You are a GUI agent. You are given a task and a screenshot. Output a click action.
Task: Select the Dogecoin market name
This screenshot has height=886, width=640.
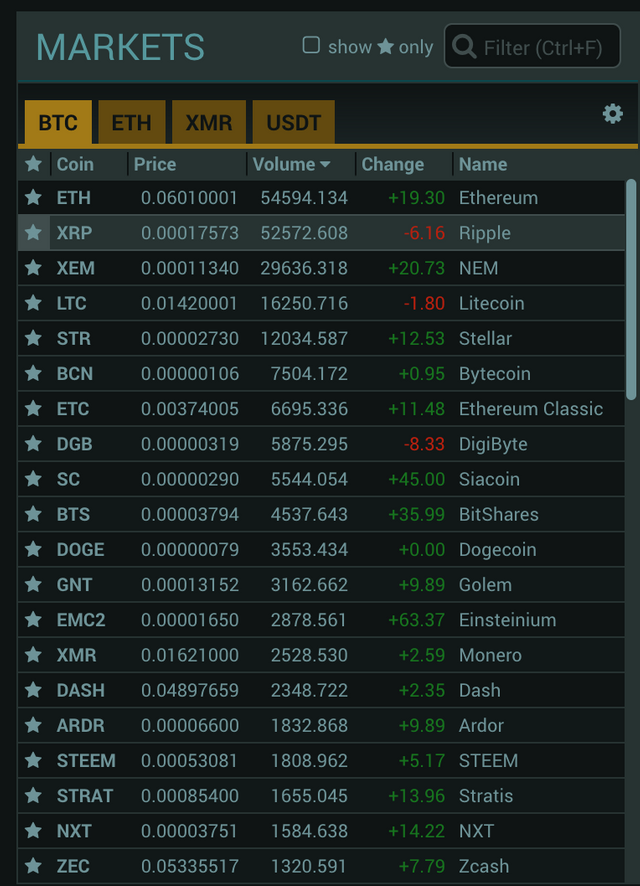point(498,549)
